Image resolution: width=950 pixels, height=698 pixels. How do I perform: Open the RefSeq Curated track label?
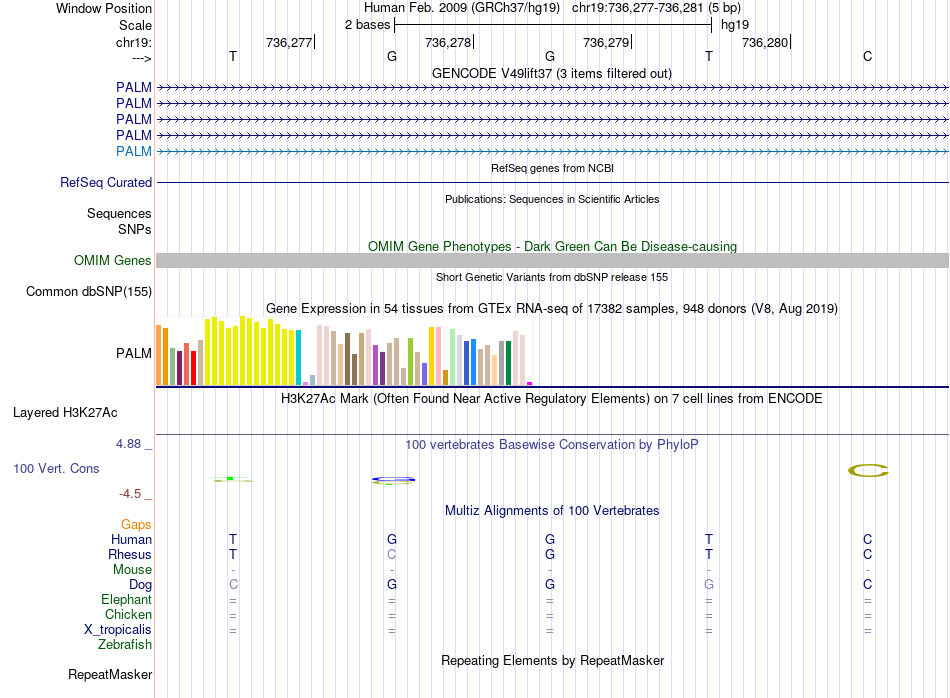[106, 182]
